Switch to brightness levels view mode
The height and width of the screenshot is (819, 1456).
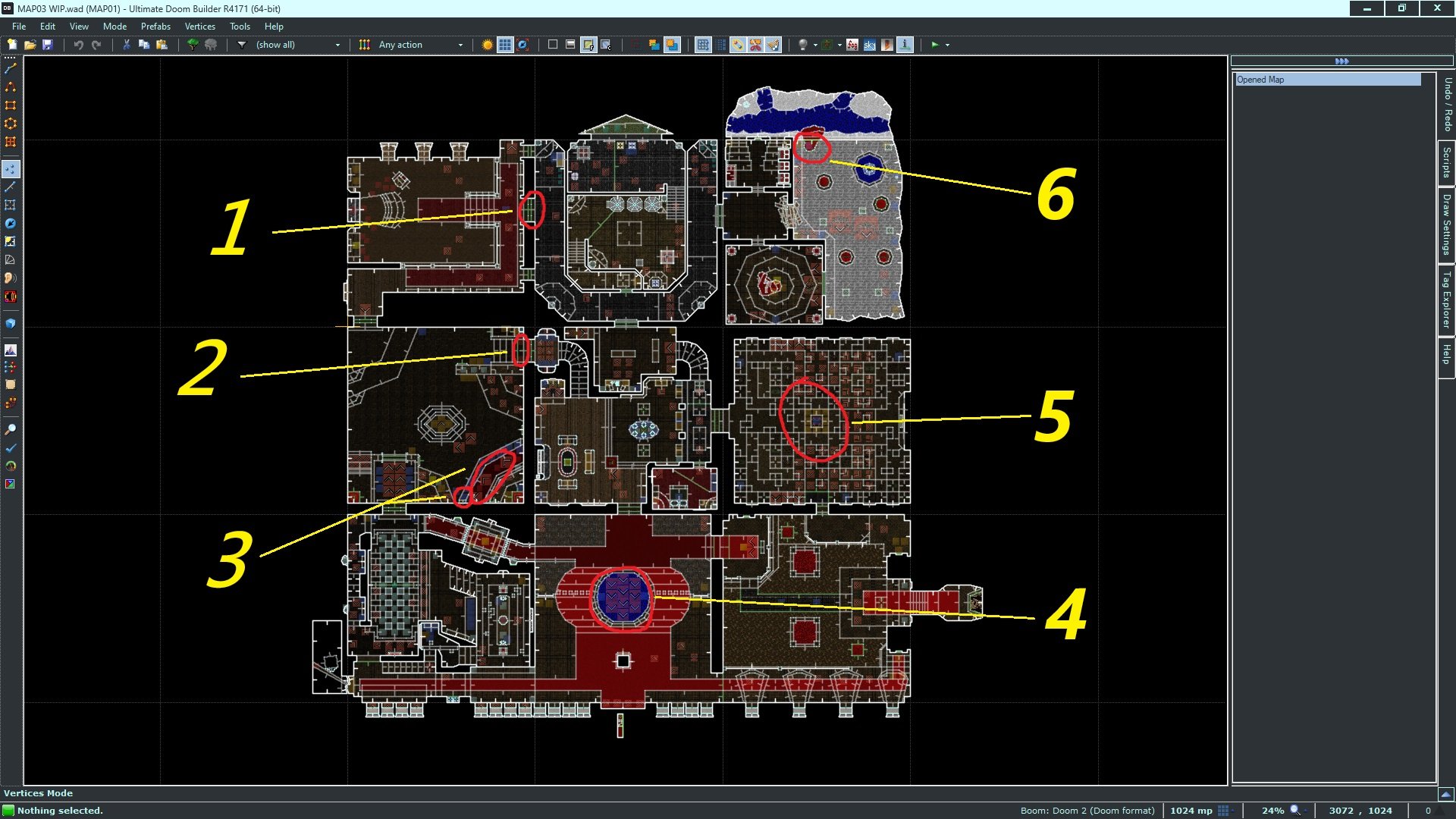(x=570, y=45)
